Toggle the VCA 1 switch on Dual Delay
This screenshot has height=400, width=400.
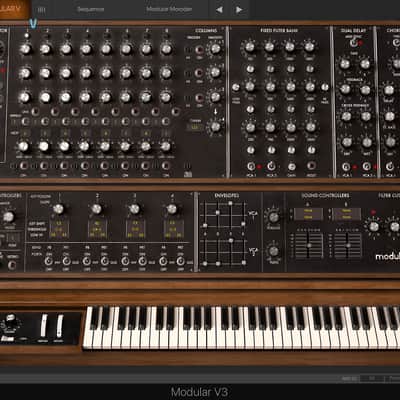tap(346, 166)
